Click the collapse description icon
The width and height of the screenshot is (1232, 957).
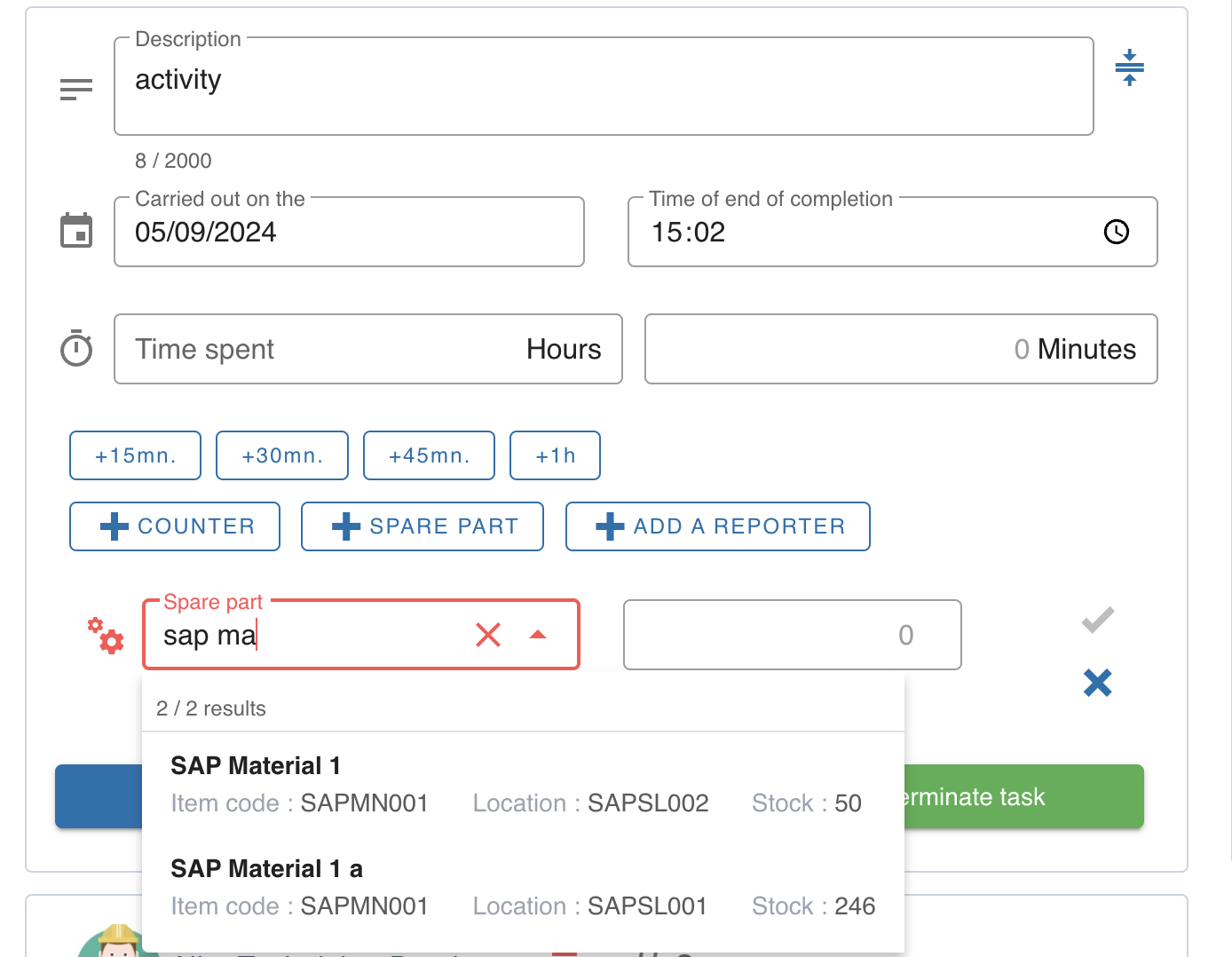pyautogui.click(x=1129, y=67)
